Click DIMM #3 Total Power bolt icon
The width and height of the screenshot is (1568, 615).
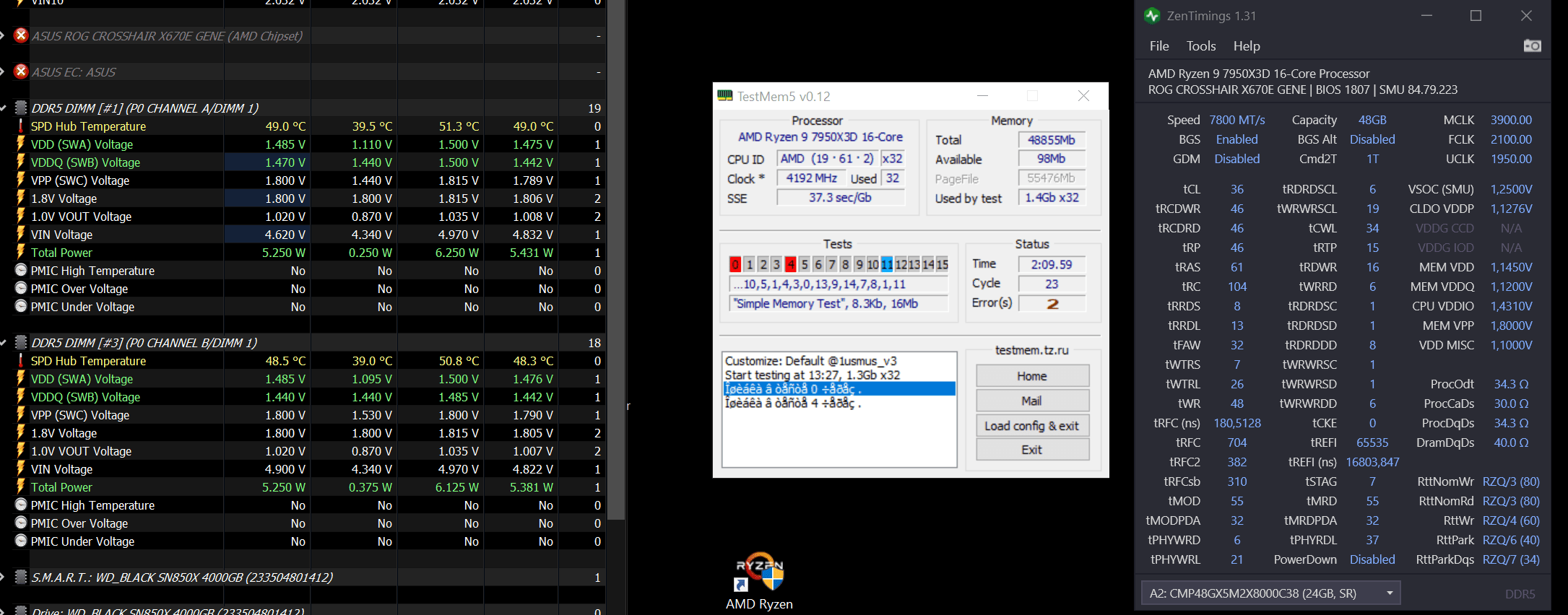[x=21, y=487]
